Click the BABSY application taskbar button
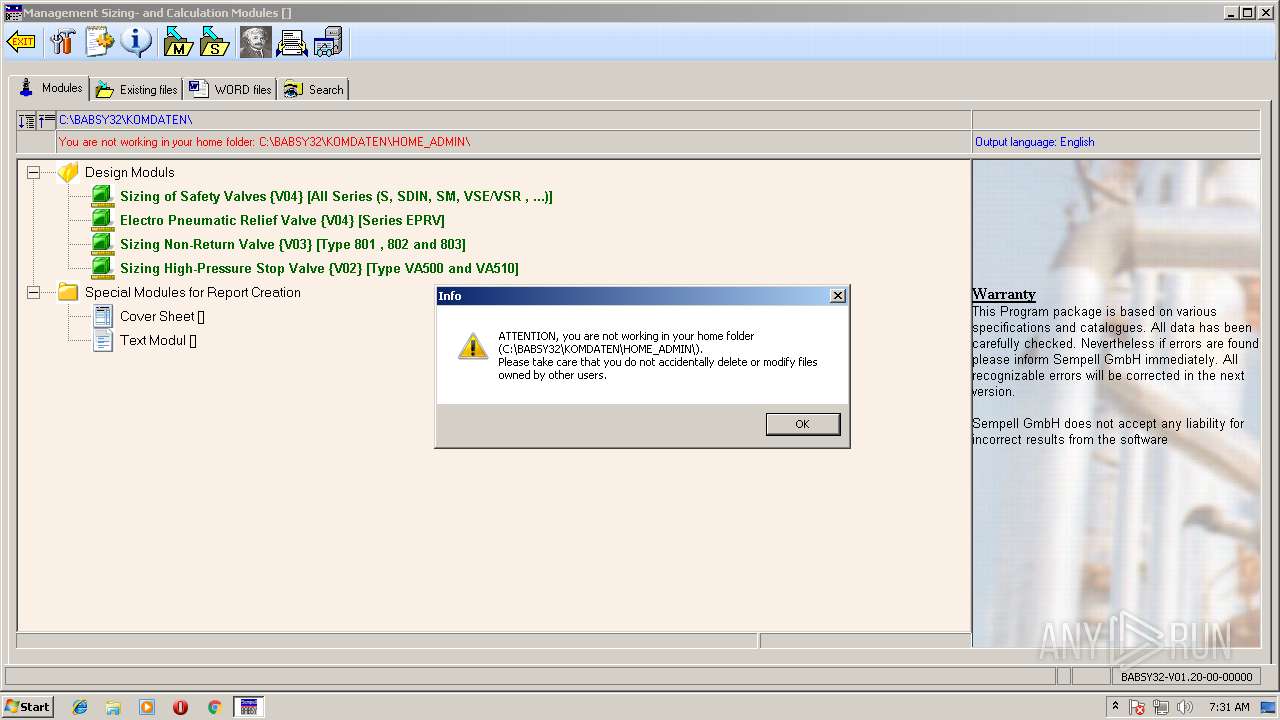The width and height of the screenshot is (1280, 720). 248,707
